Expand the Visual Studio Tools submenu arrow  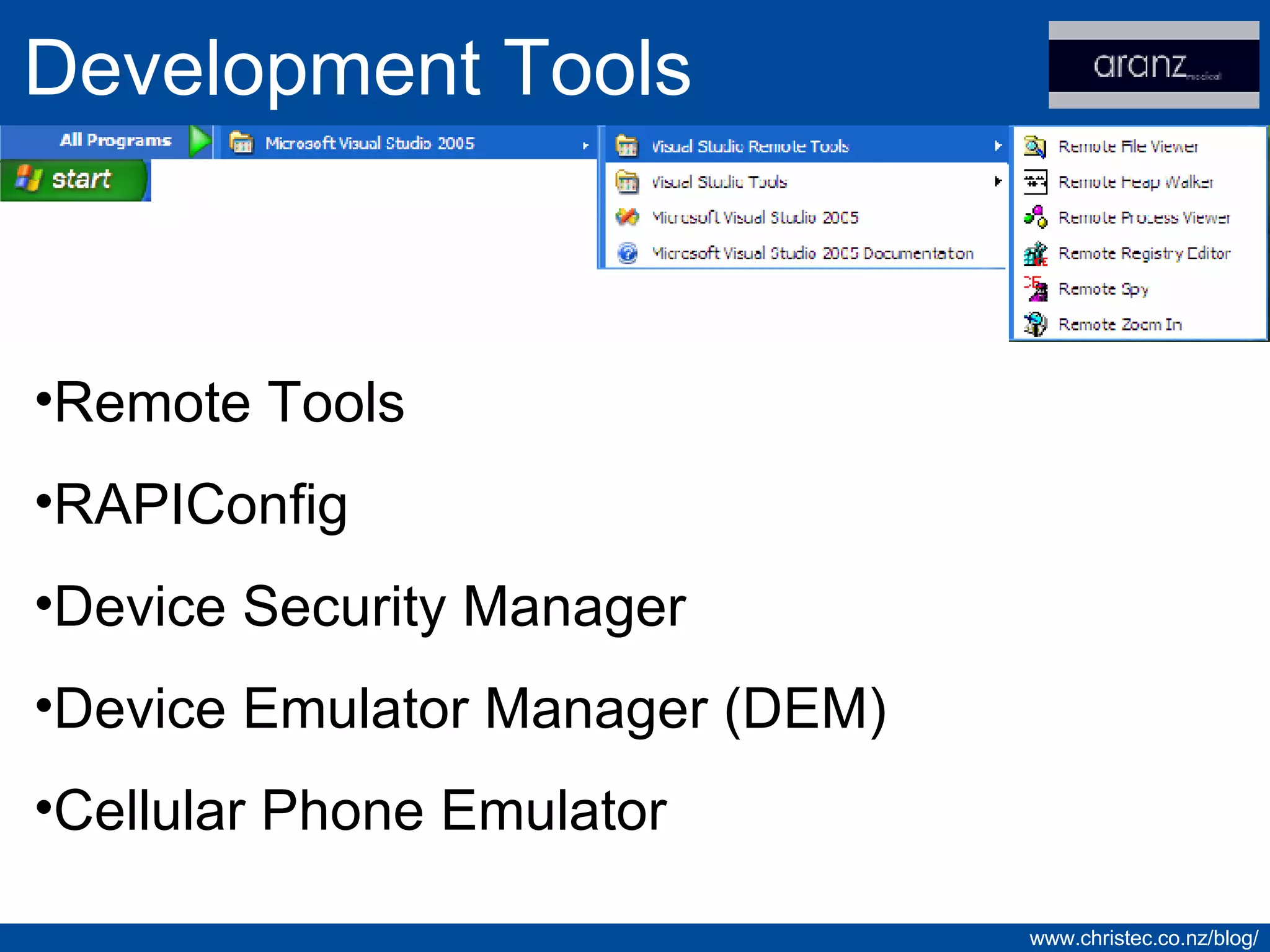[997, 181]
